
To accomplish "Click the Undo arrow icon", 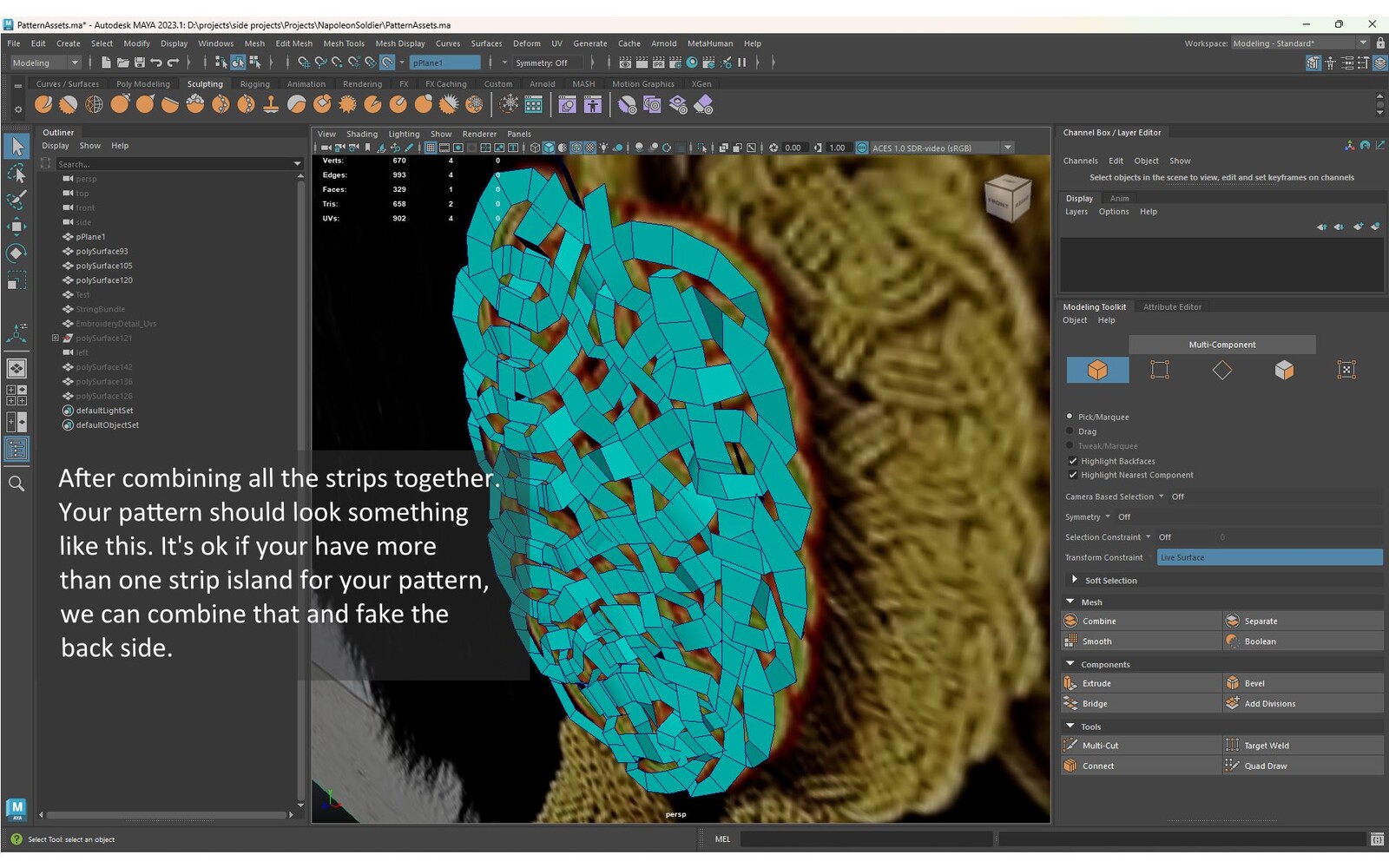I will click(156, 62).
